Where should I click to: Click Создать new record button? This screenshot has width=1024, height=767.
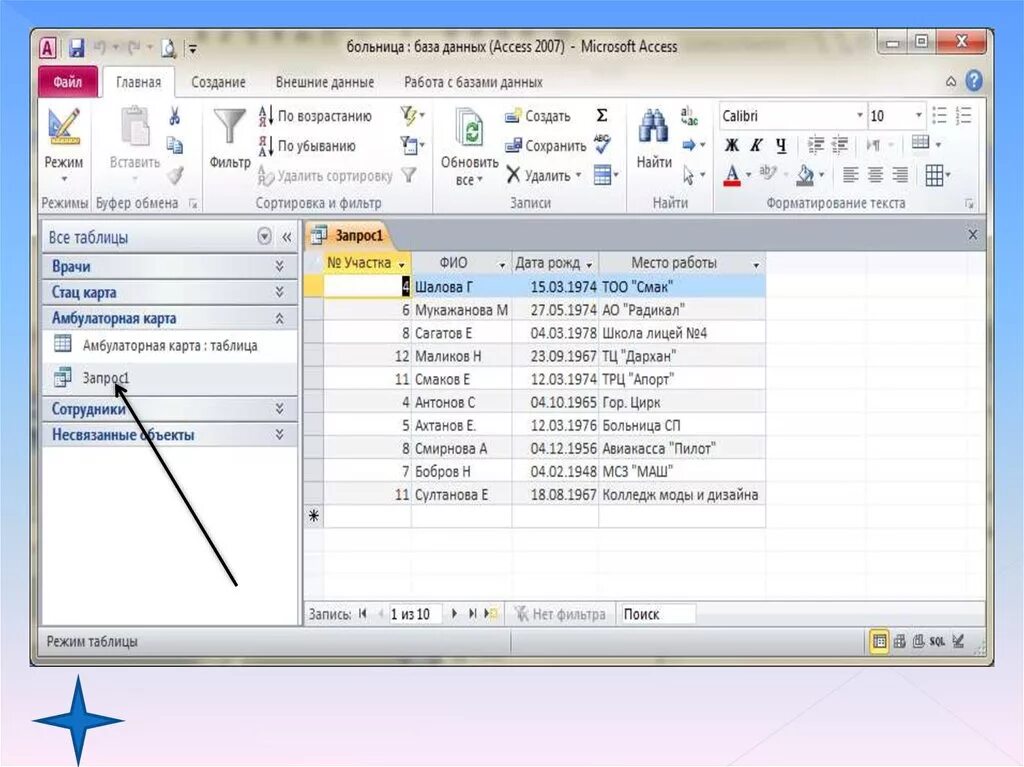tap(538, 116)
